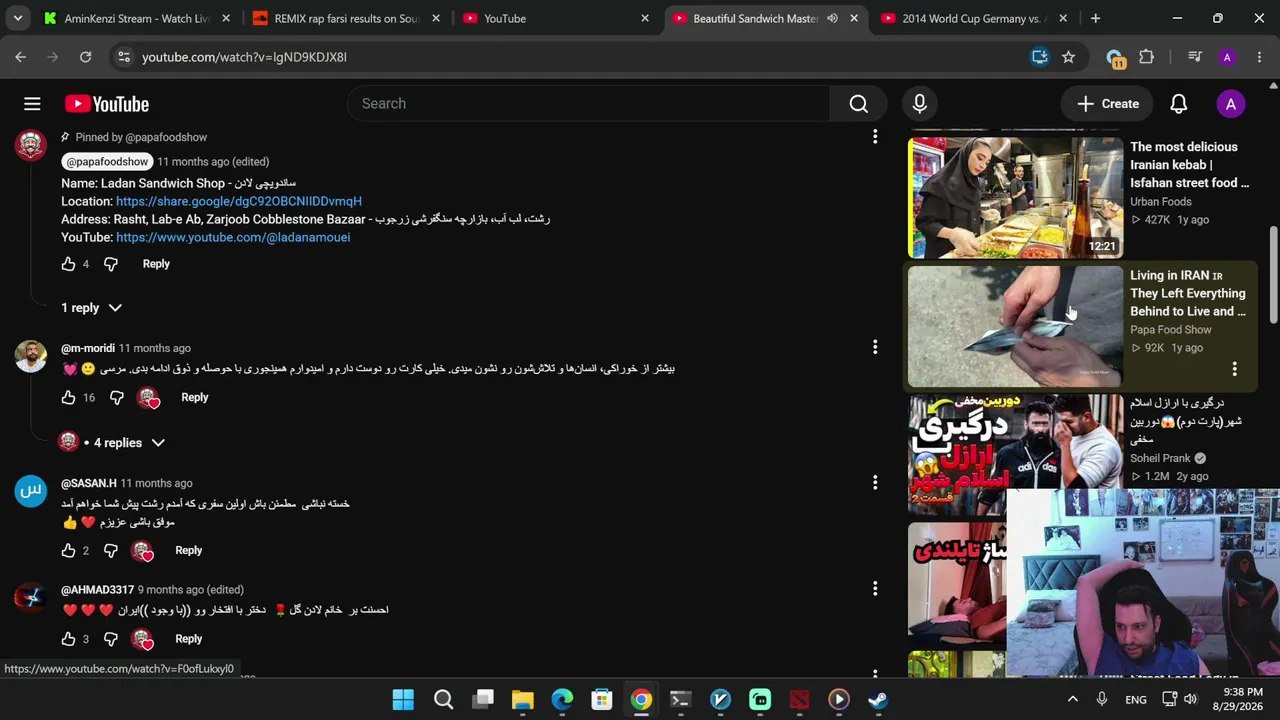Image resolution: width=1280 pixels, height=720 pixels.
Task: Open Microsoft Store from the taskbar
Action: click(x=601, y=699)
